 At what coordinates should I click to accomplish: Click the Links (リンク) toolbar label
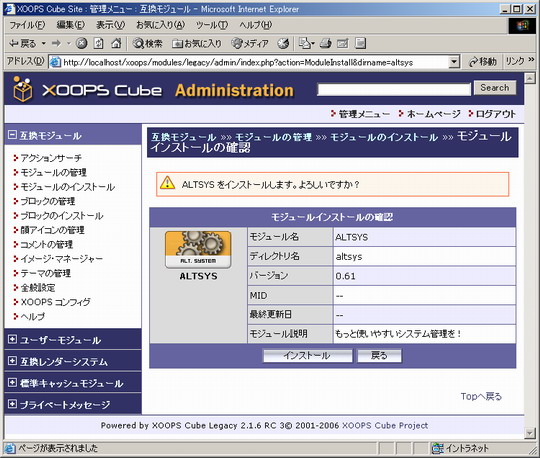pyautogui.click(x=515, y=61)
